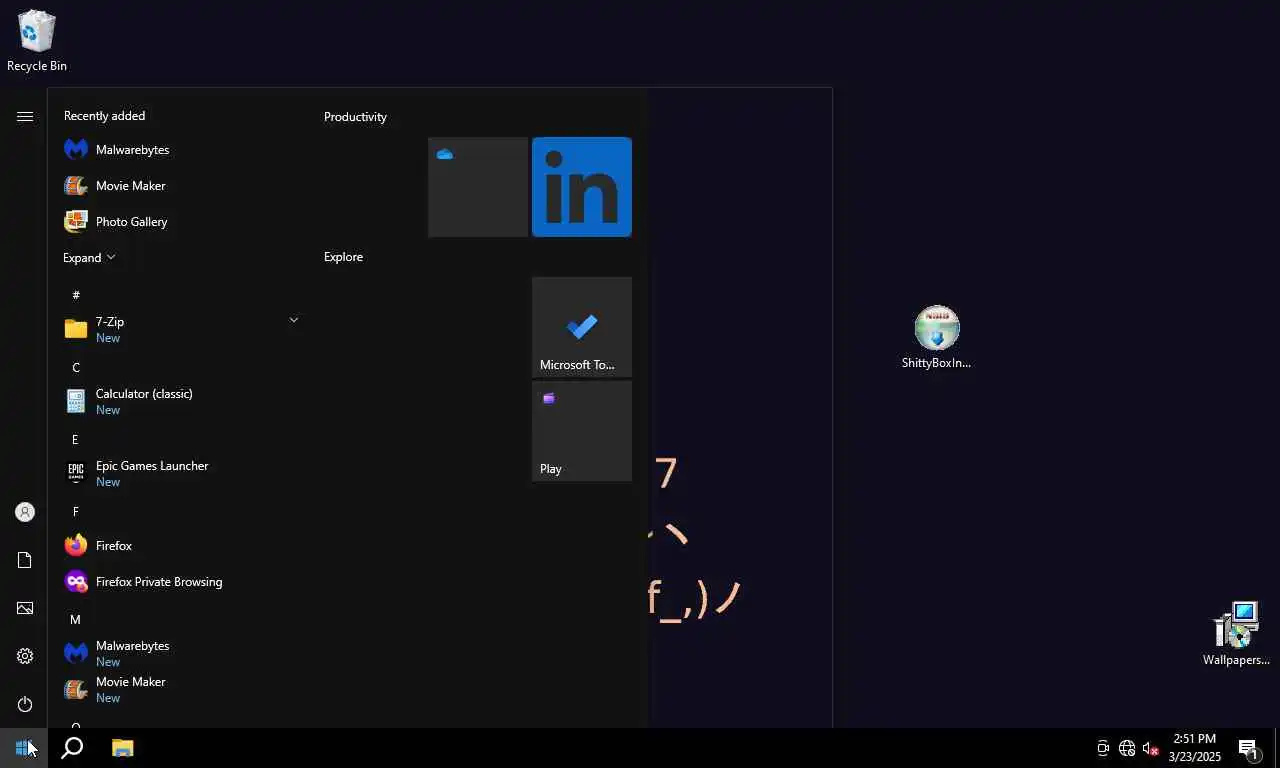Screen dimensions: 1280x768
Task: Click the Explore group header
Action: tap(343, 257)
